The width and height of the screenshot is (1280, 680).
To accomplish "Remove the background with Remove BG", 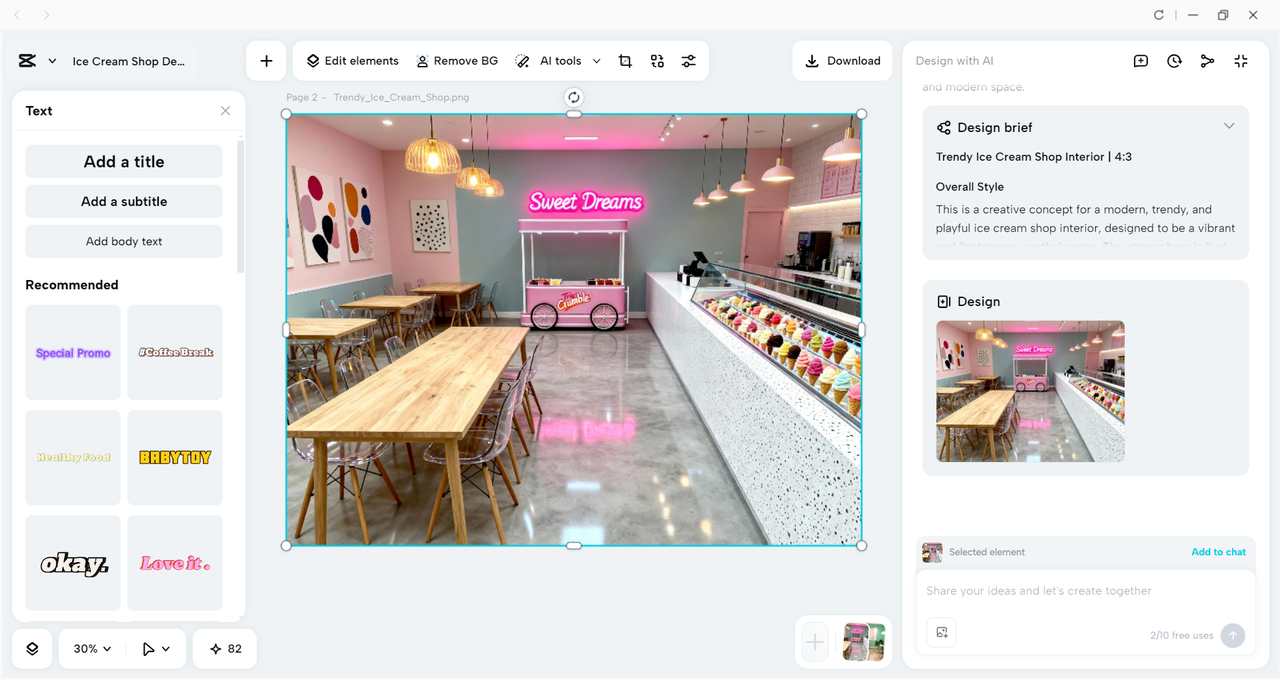I will click(x=457, y=60).
